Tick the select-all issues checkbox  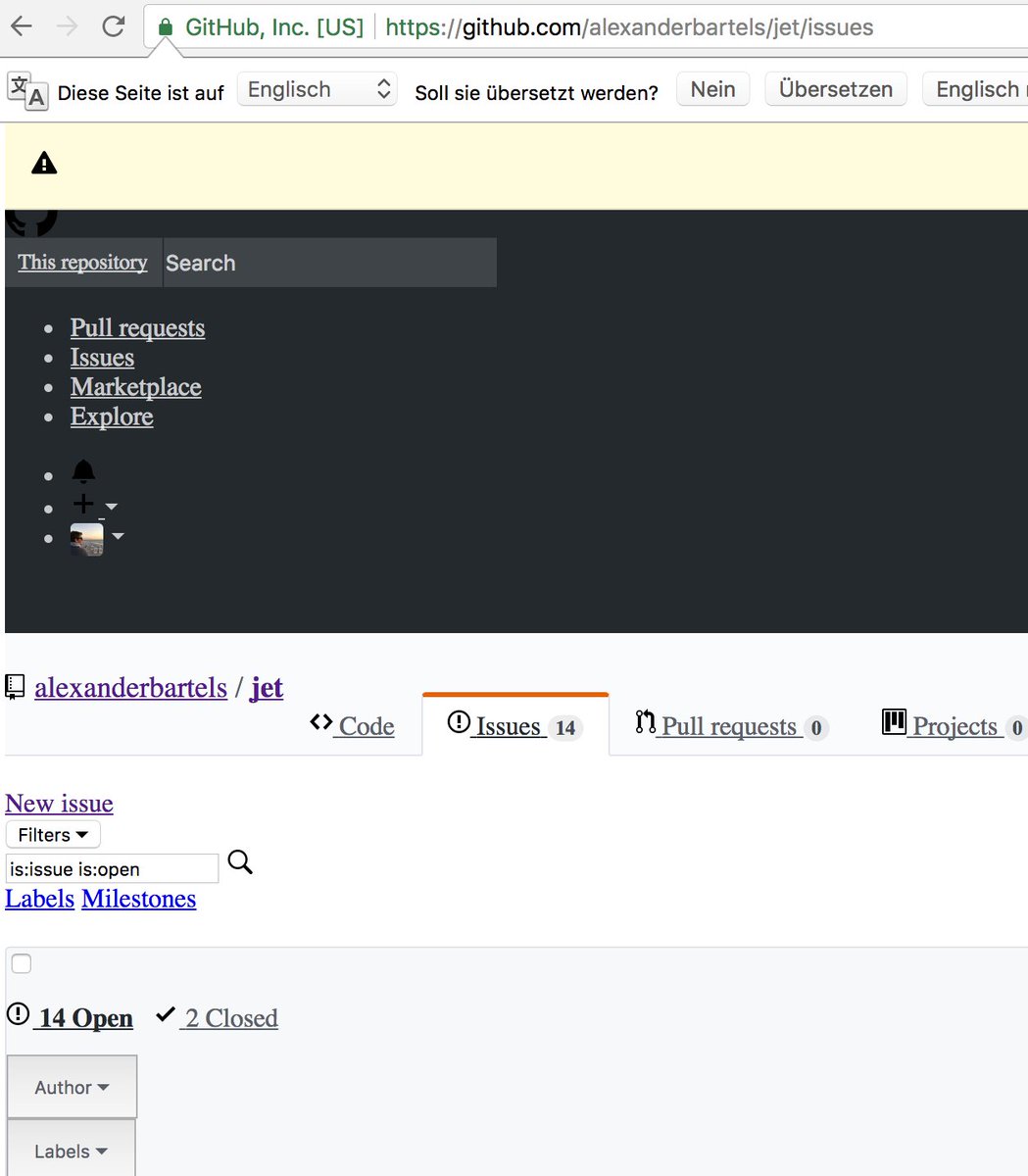(x=22, y=963)
